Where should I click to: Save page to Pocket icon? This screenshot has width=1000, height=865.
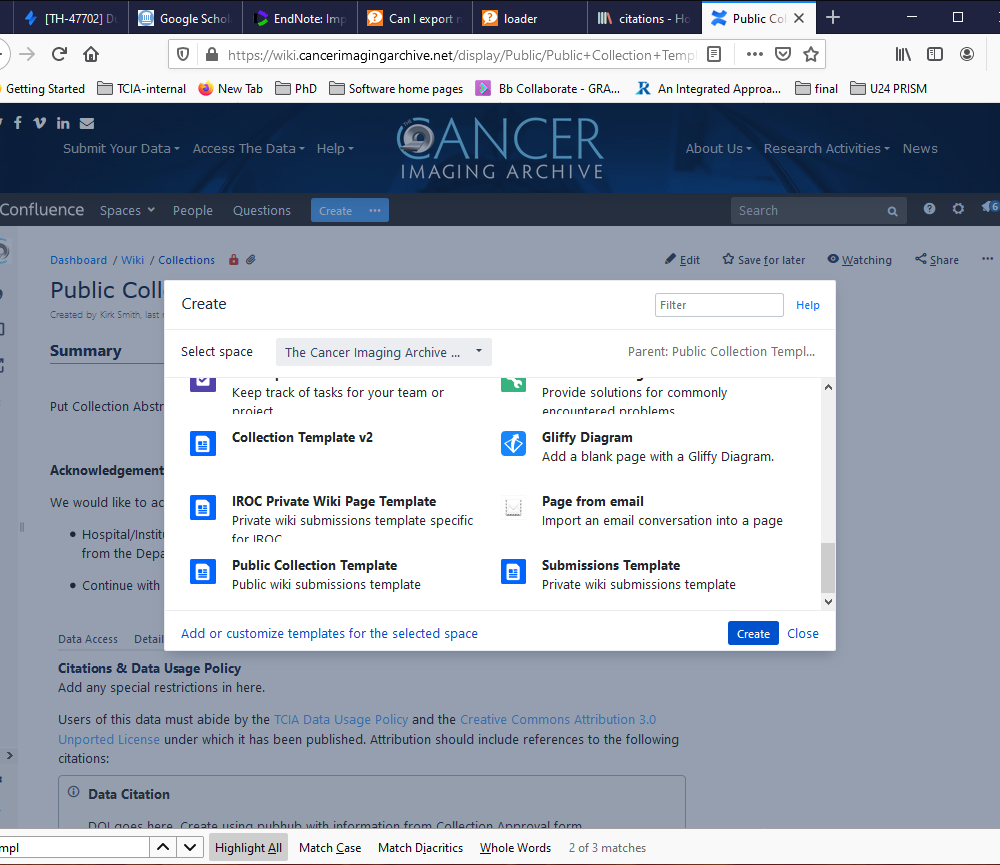click(783, 54)
